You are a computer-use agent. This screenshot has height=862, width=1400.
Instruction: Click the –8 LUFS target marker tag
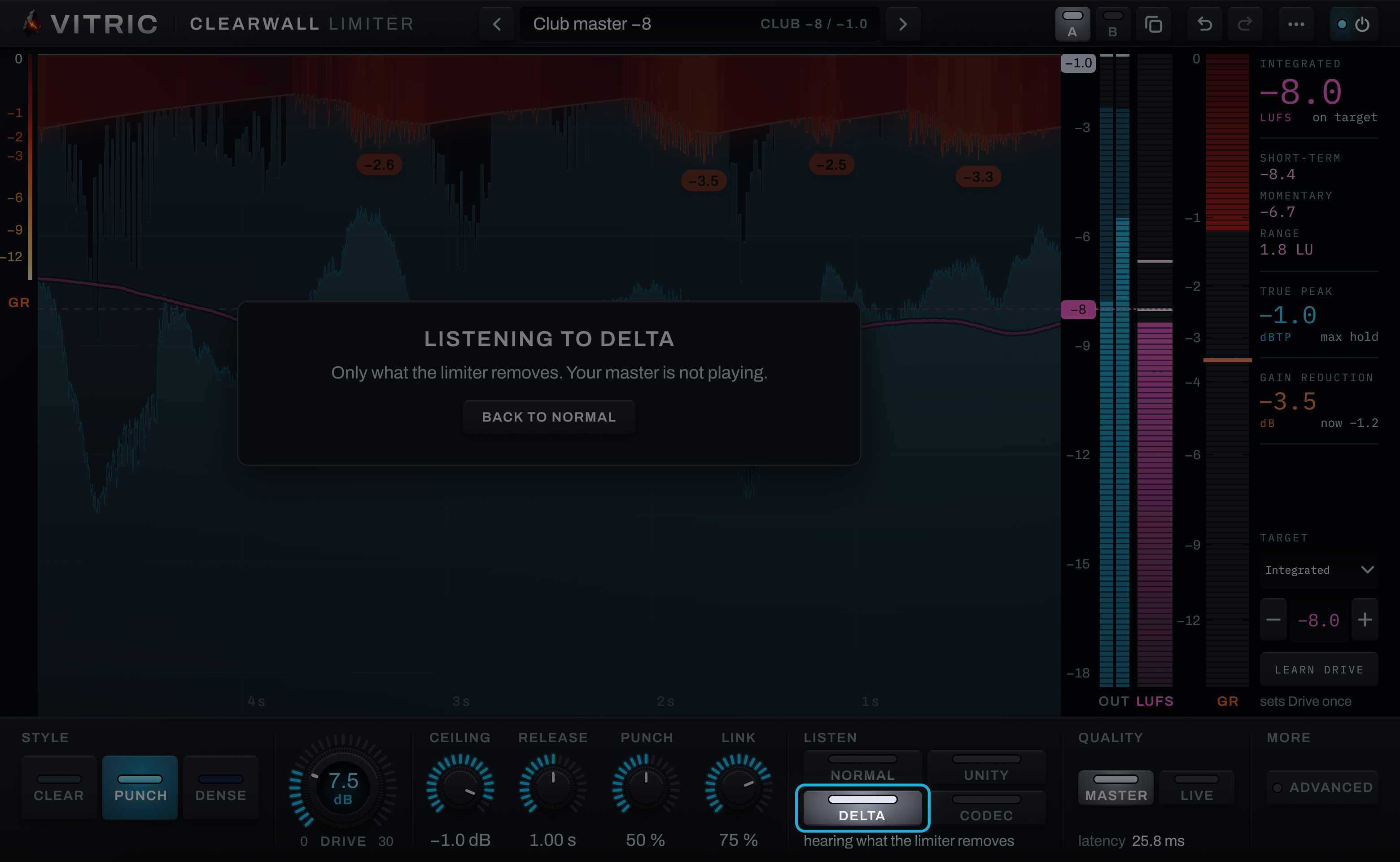pyautogui.click(x=1078, y=310)
